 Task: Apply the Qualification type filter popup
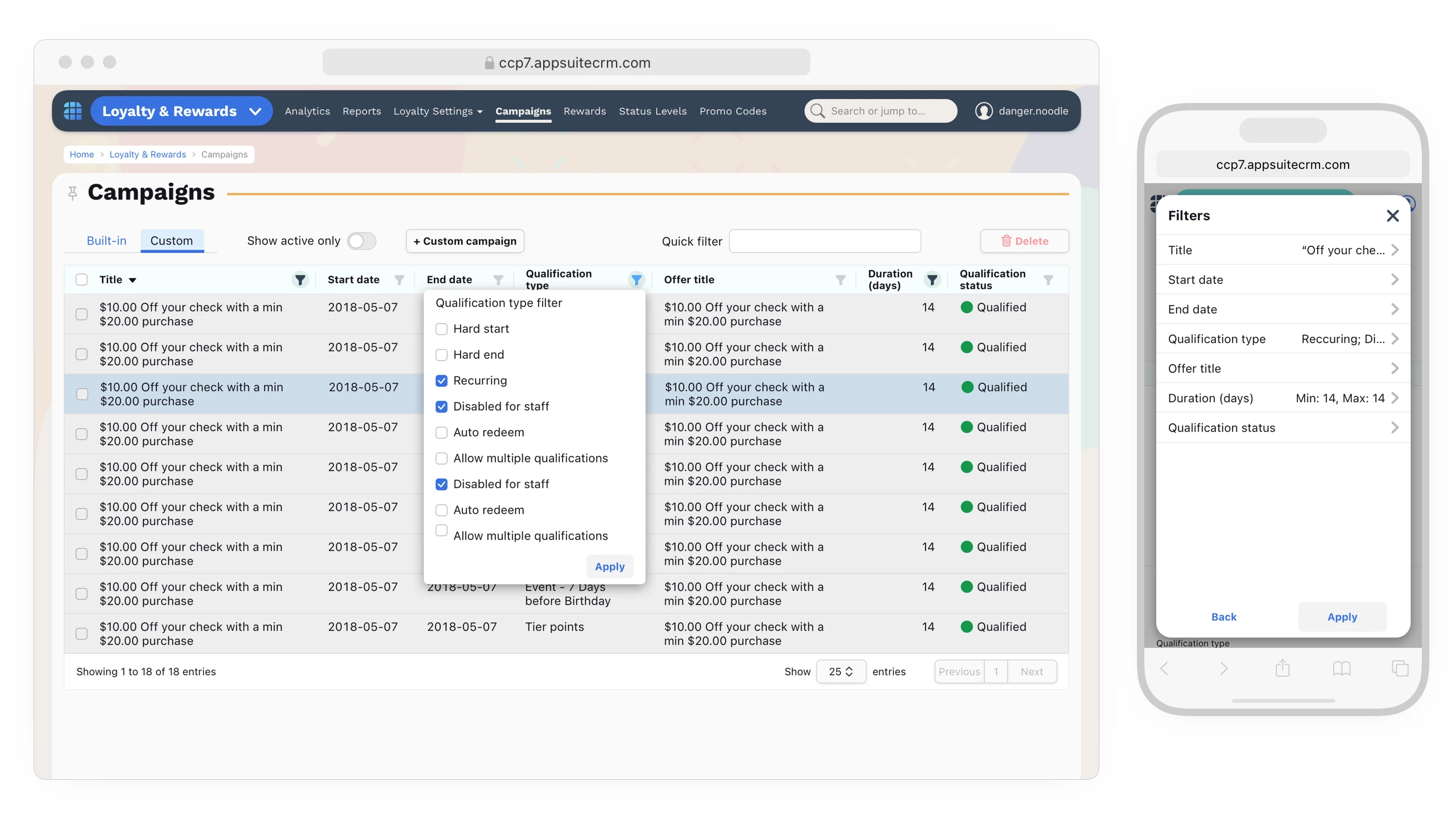coord(609,566)
